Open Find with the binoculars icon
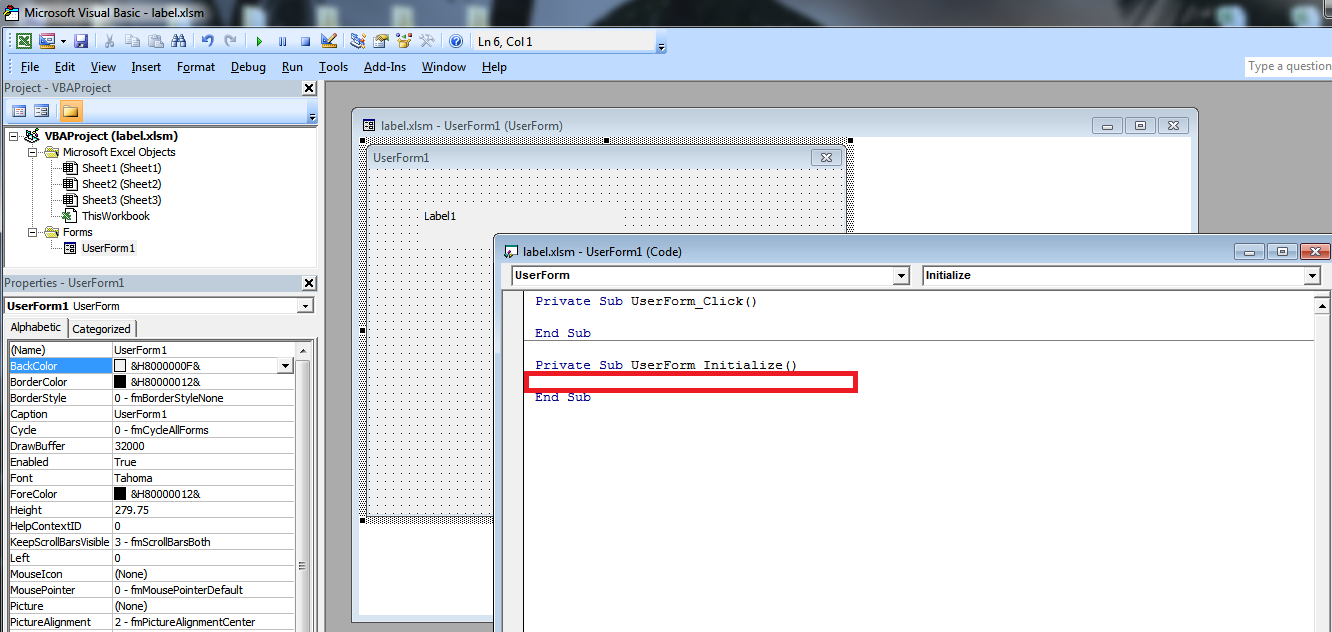This screenshot has height=632, width=1332. point(179,41)
